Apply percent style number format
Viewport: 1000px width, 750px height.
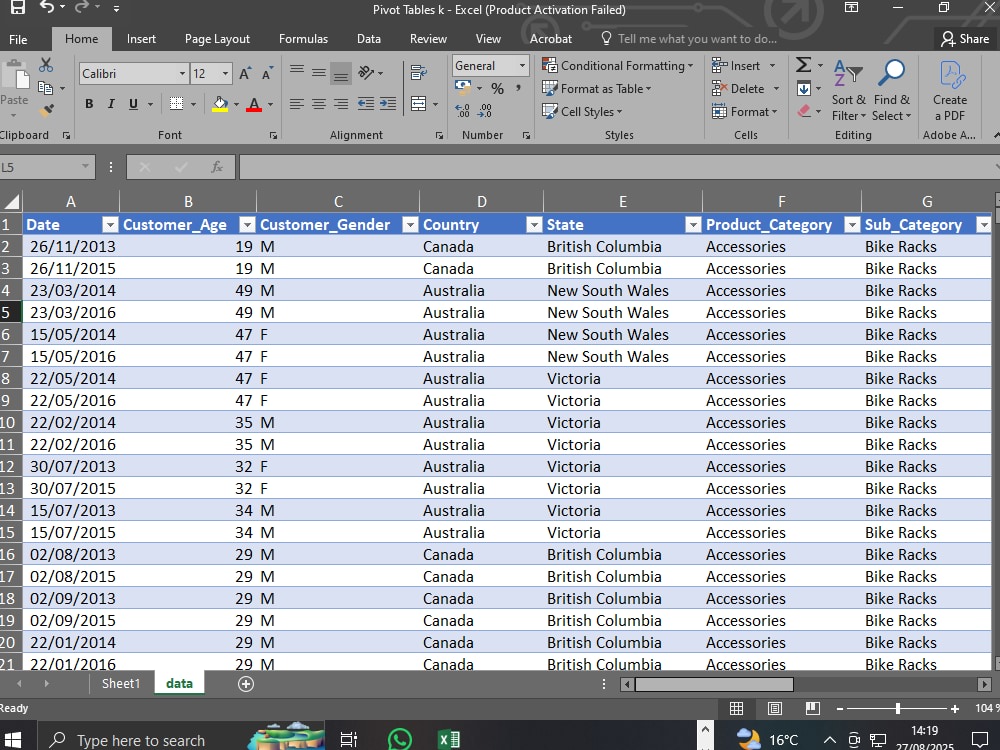497,88
